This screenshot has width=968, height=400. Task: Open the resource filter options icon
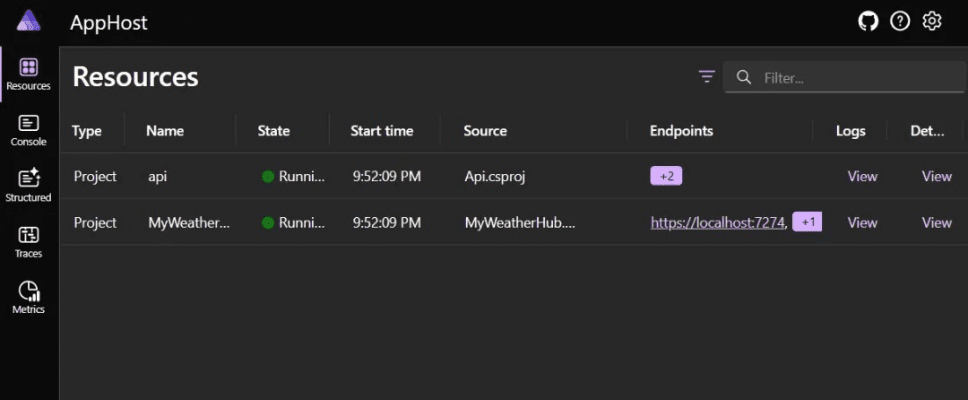707,77
